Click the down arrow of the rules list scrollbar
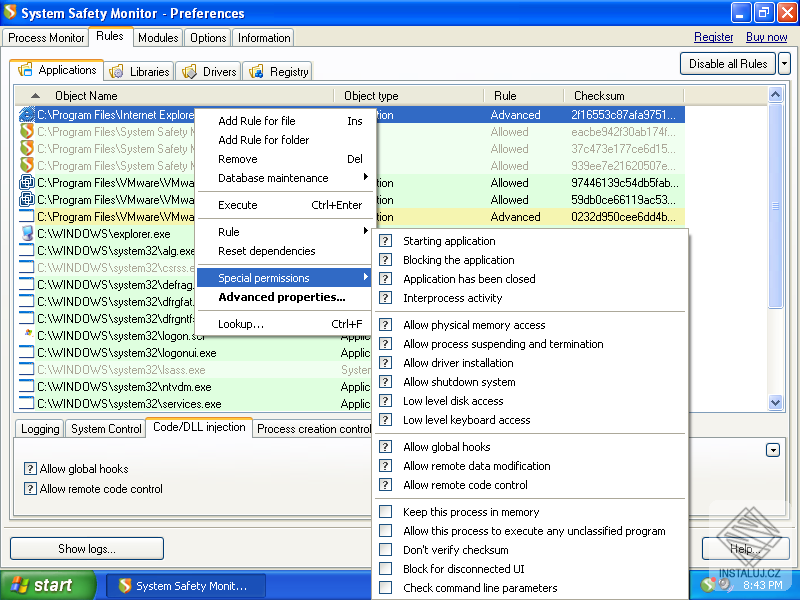The image size is (800, 600). pos(774,404)
